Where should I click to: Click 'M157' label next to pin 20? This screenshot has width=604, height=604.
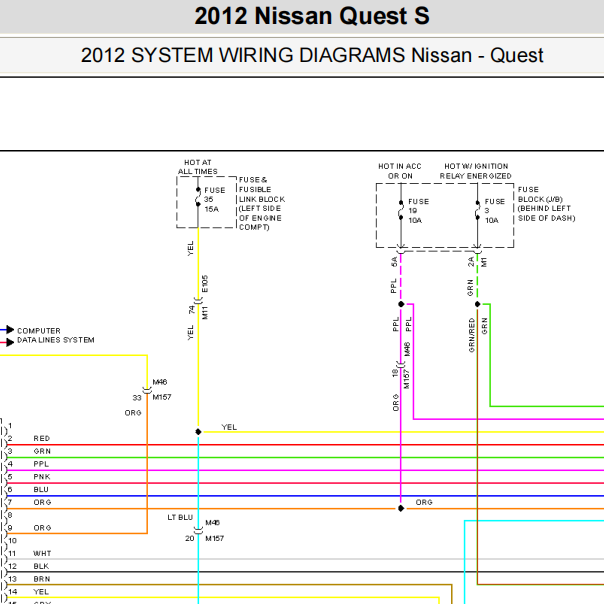pyautogui.click(x=215, y=538)
